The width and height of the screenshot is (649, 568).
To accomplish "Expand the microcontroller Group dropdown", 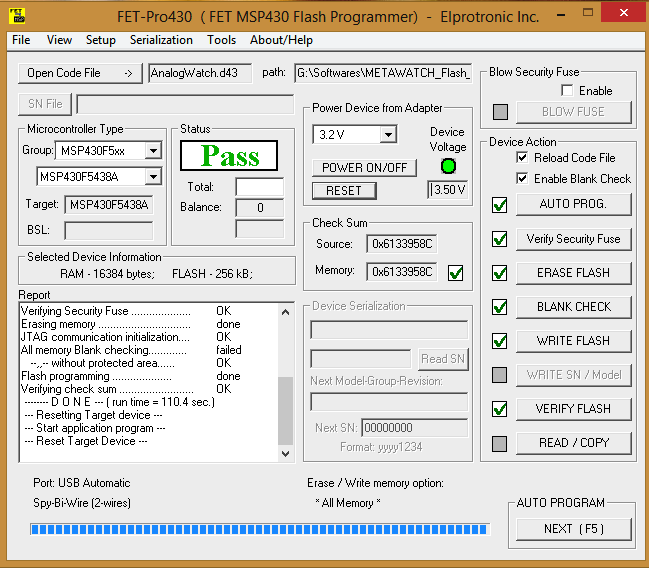I will tap(153, 151).
